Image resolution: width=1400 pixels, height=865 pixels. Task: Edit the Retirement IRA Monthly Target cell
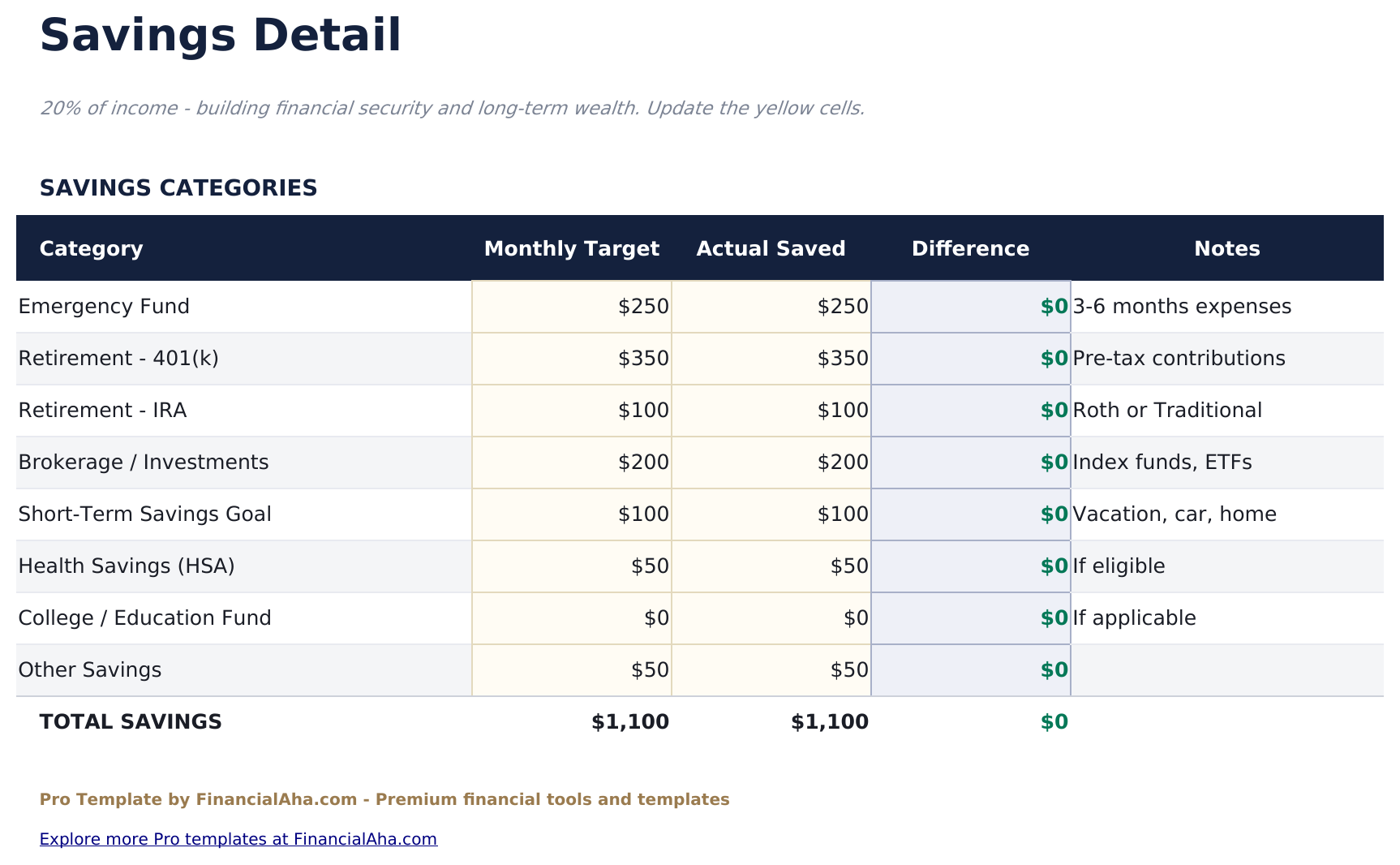coord(570,410)
